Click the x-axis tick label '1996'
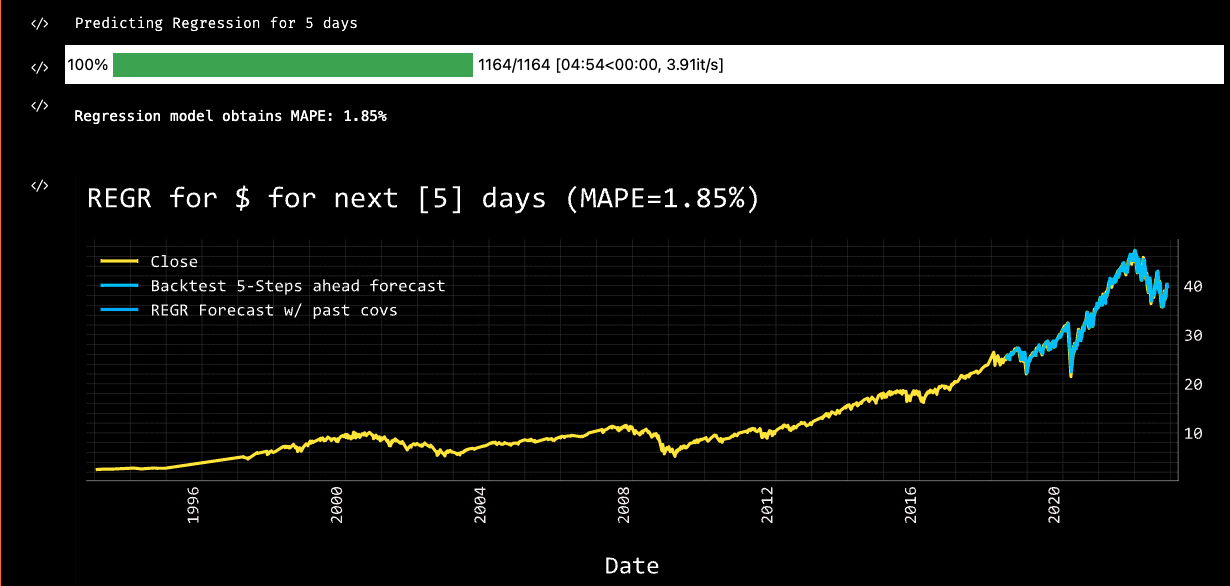This screenshot has height=586, width=1230. click(192, 505)
